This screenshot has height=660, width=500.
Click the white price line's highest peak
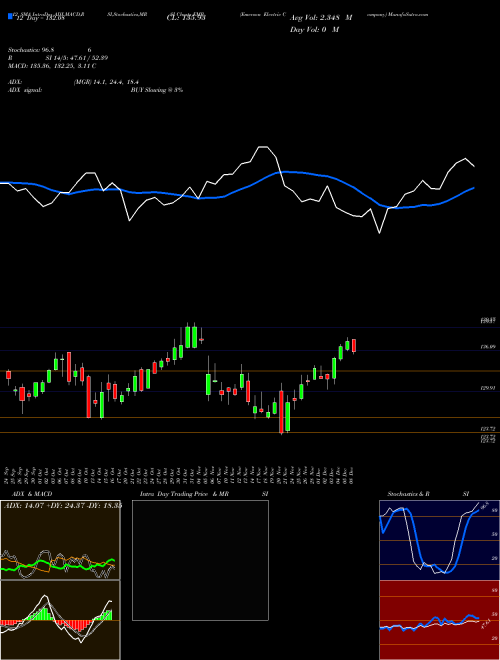[x=263, y=147]
